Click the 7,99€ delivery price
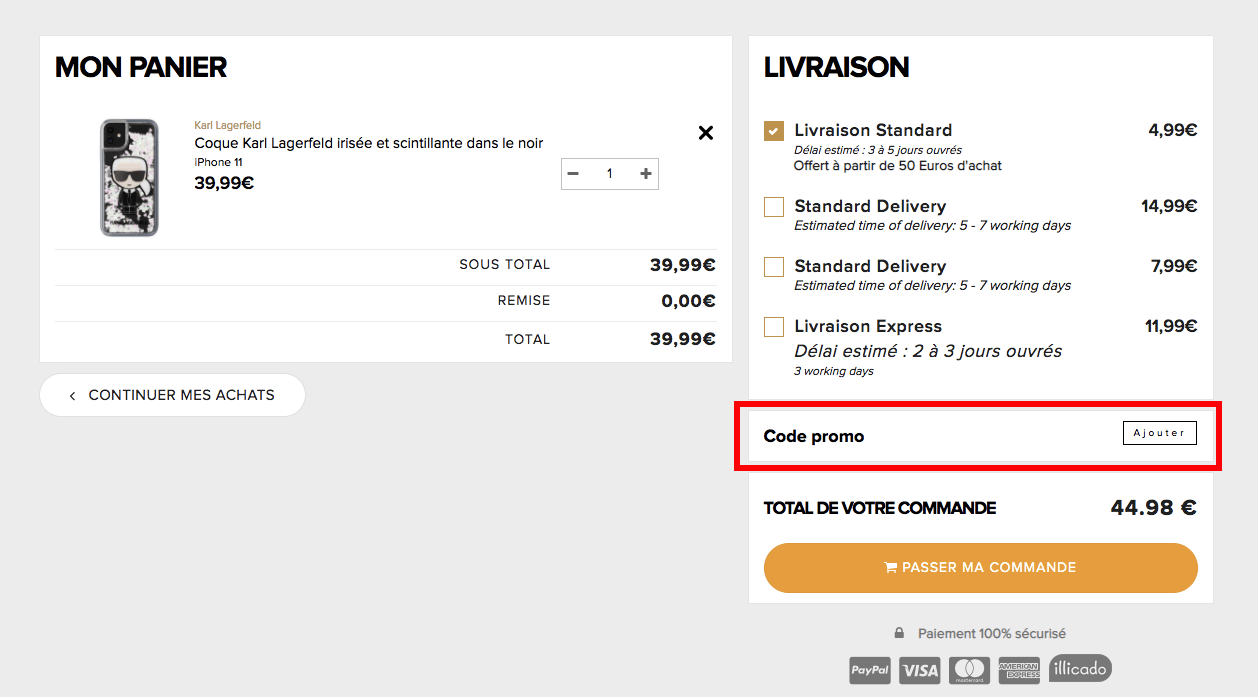Screen dimensions: 1258x697 click(1174, 266)
